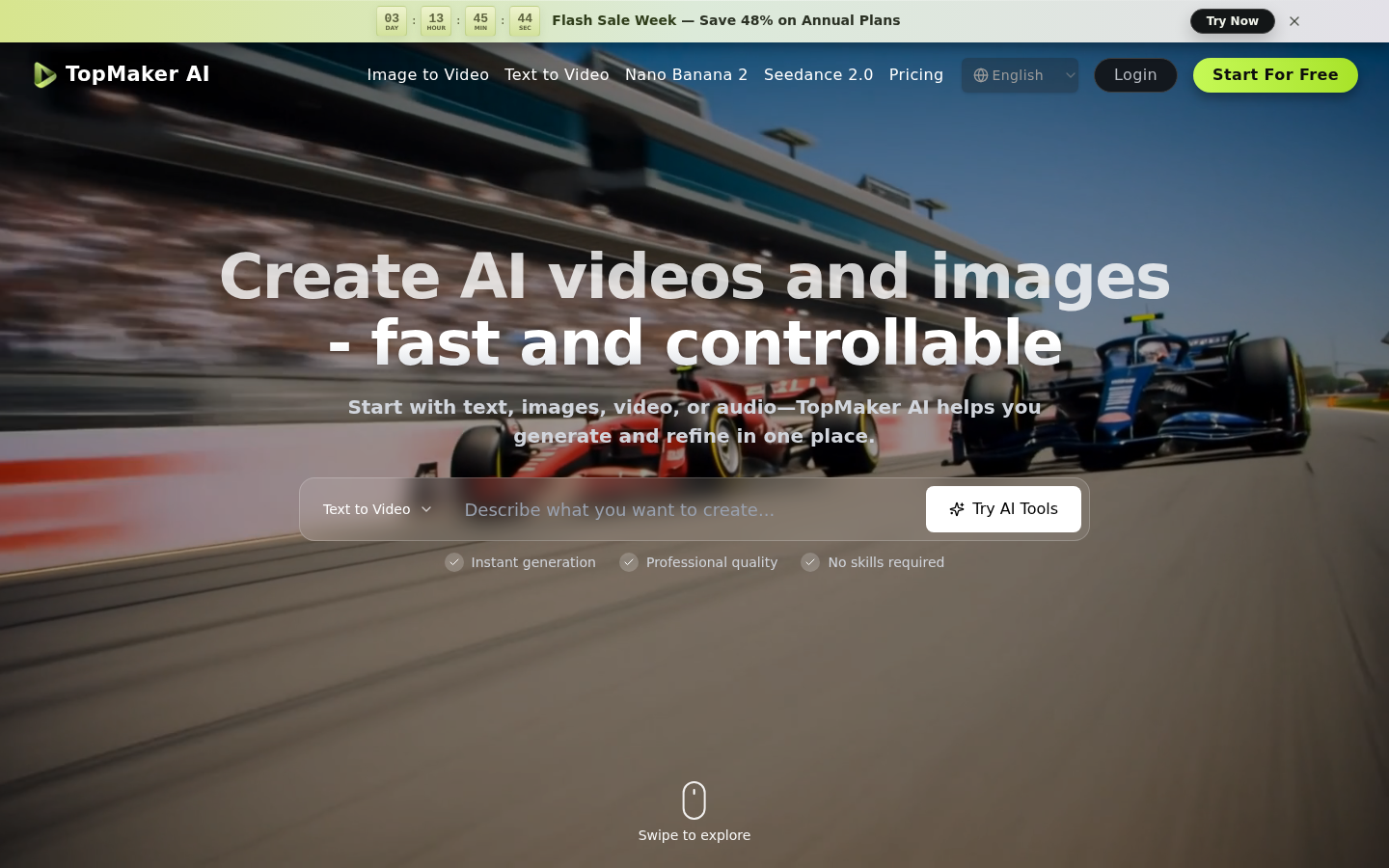
Task: Open the English language dropdown
Action: (1020, 75)
